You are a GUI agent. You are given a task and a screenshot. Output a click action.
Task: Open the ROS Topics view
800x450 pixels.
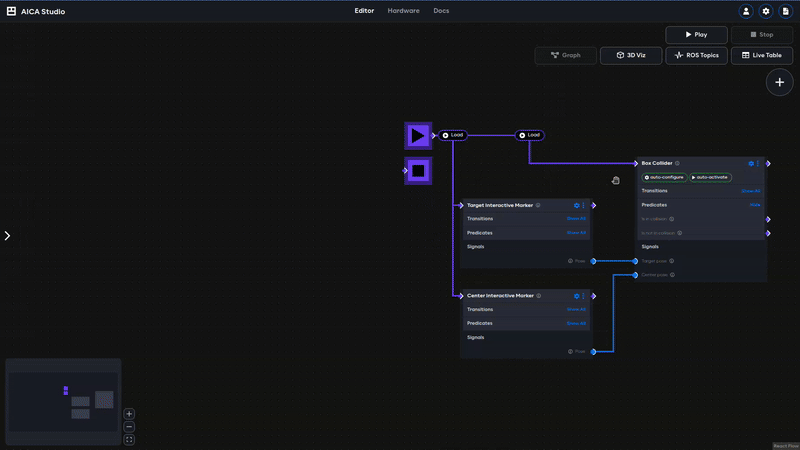point(696,55)
